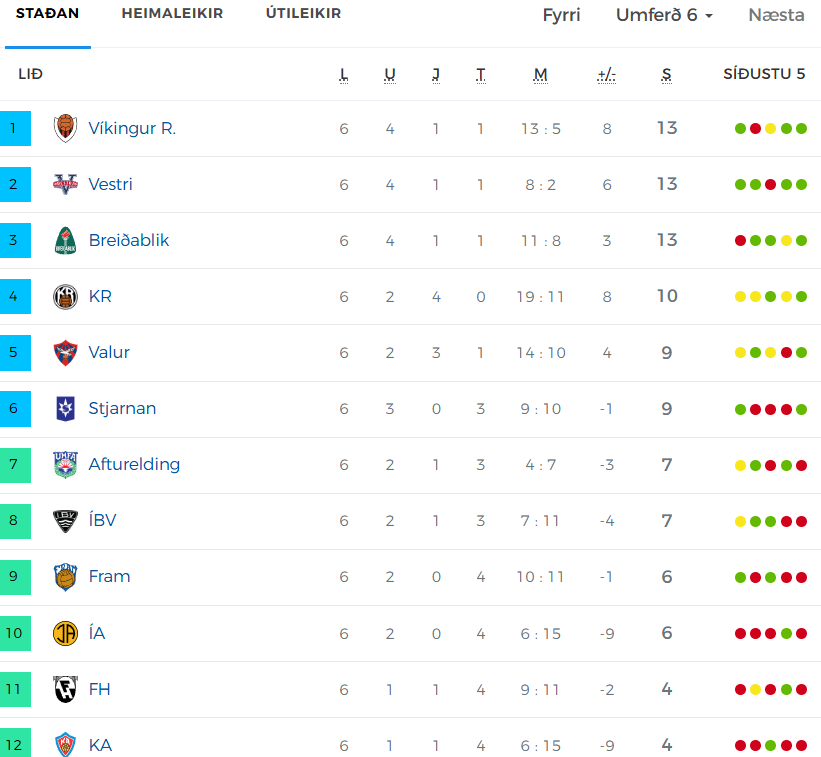
Task: Click the Fram club crest
Action: [65, 577]
